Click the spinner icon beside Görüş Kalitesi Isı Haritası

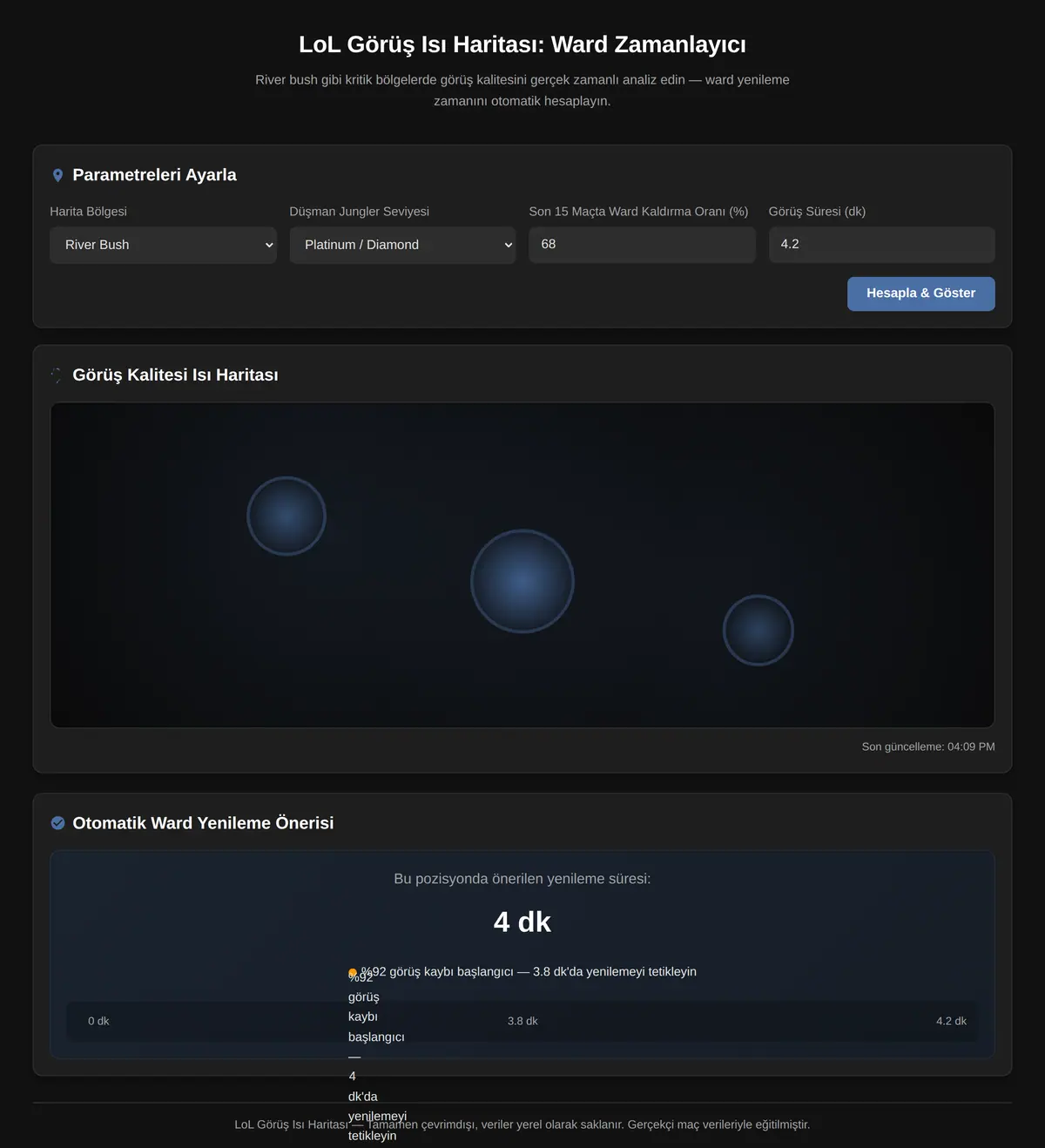click(x=57, y=375)
